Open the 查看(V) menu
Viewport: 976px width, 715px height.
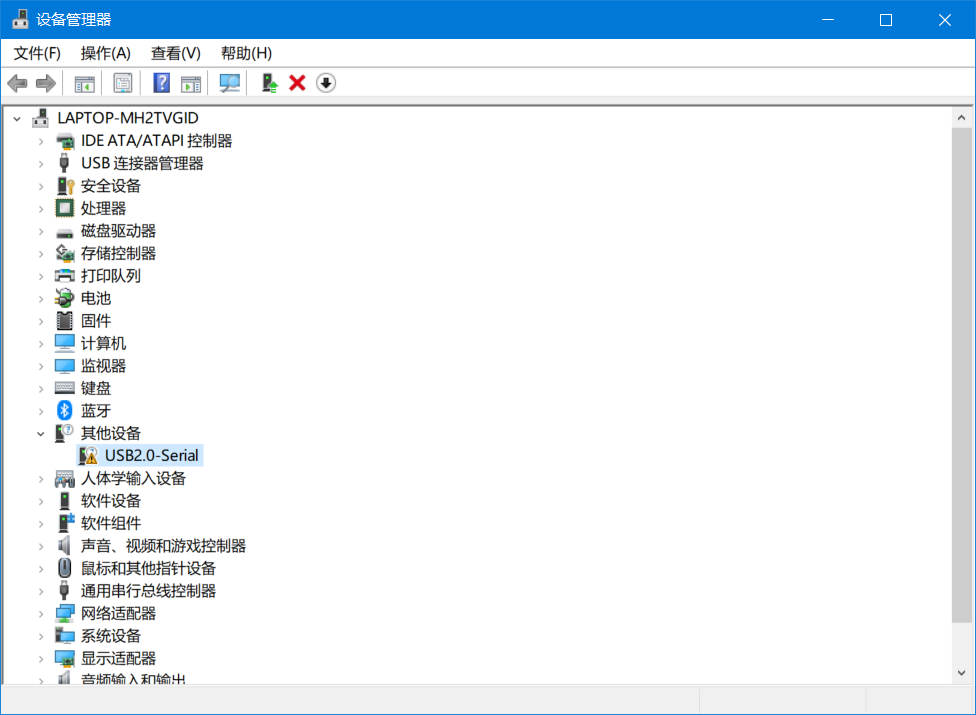[x=176, y=54]
